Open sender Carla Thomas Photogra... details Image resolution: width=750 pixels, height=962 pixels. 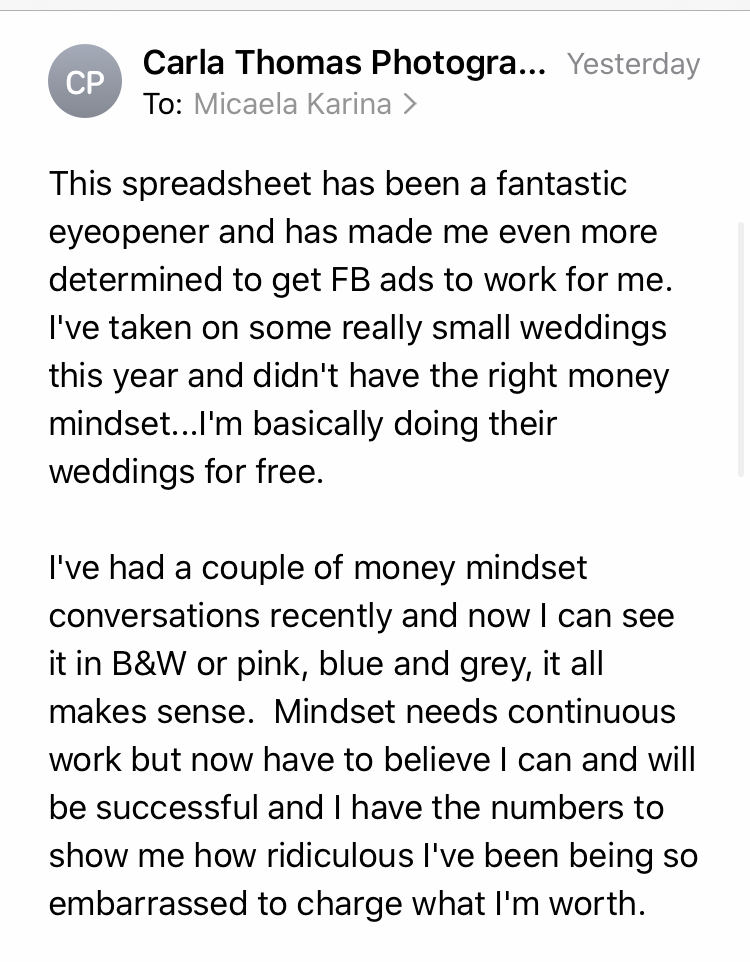coord(344,63)
